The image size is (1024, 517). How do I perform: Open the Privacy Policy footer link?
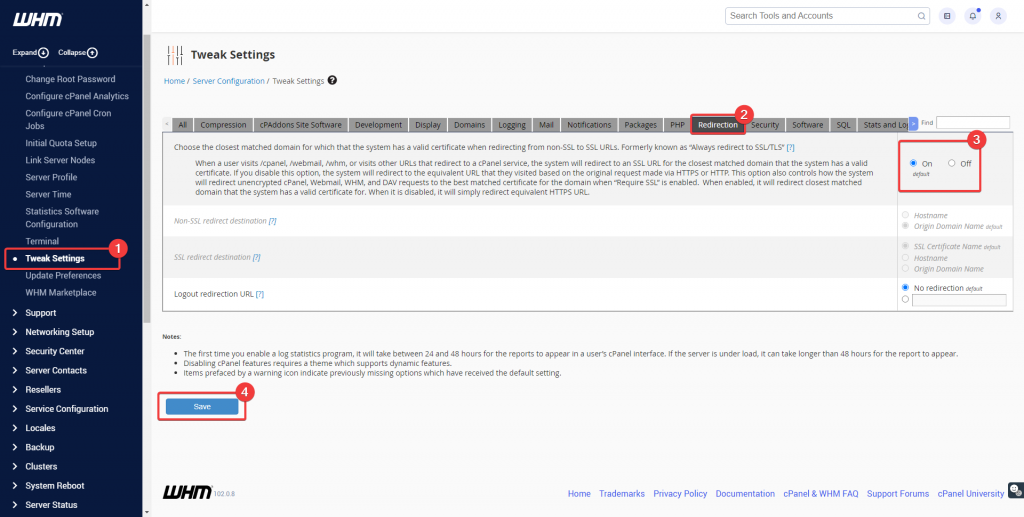click(x=680, y=494)
